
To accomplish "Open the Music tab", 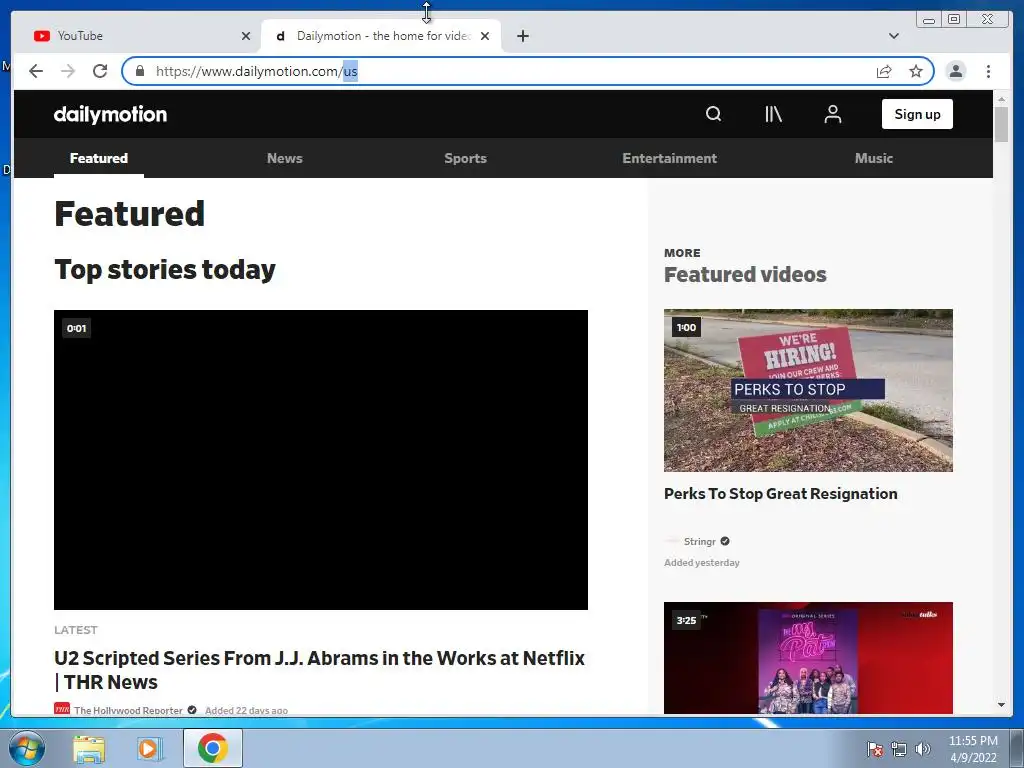I will (874, 158).
